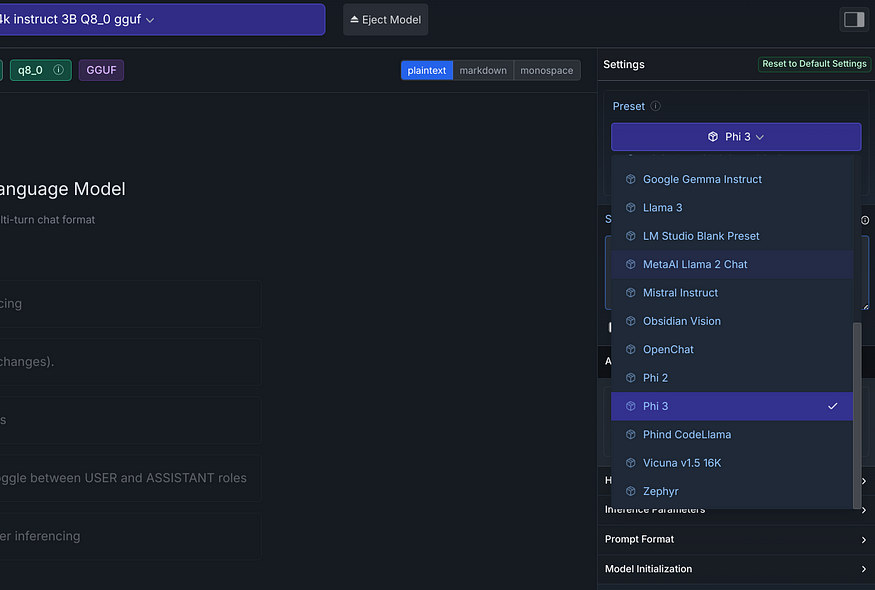
Task: Click the GGUF format badge
Action: (102, 70)
